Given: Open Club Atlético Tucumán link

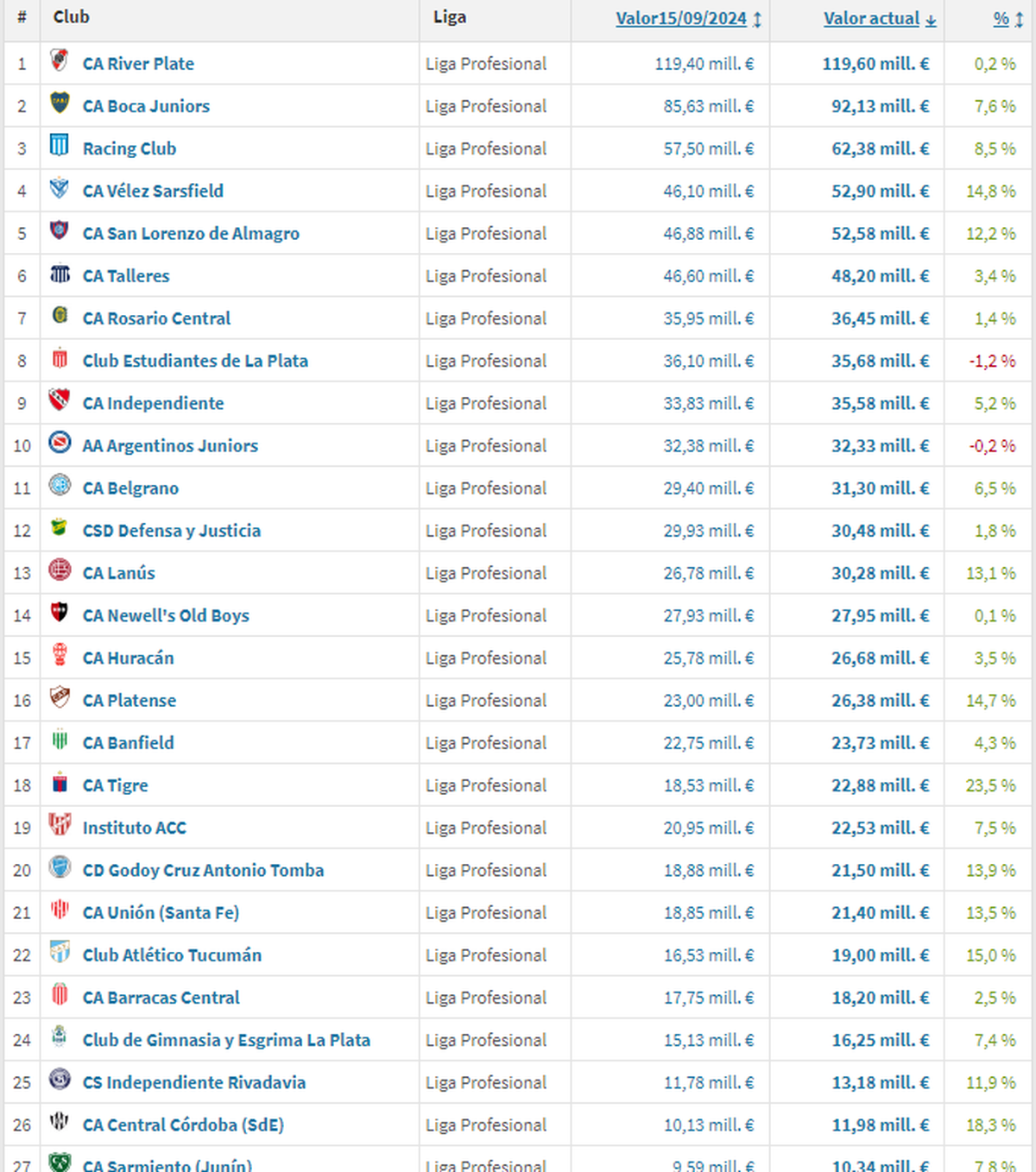Looking at the screenshot, I should [172, 955].
